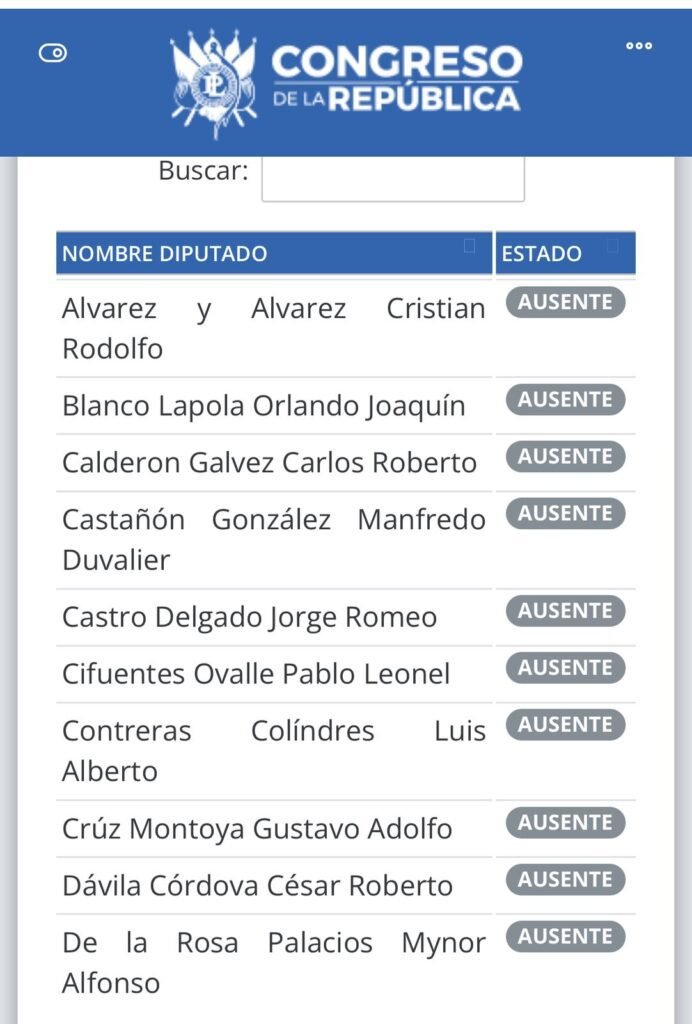Click the sort icon in Estado header
The height and width of the screenshot is (1024, 692).
click(613, 246)
